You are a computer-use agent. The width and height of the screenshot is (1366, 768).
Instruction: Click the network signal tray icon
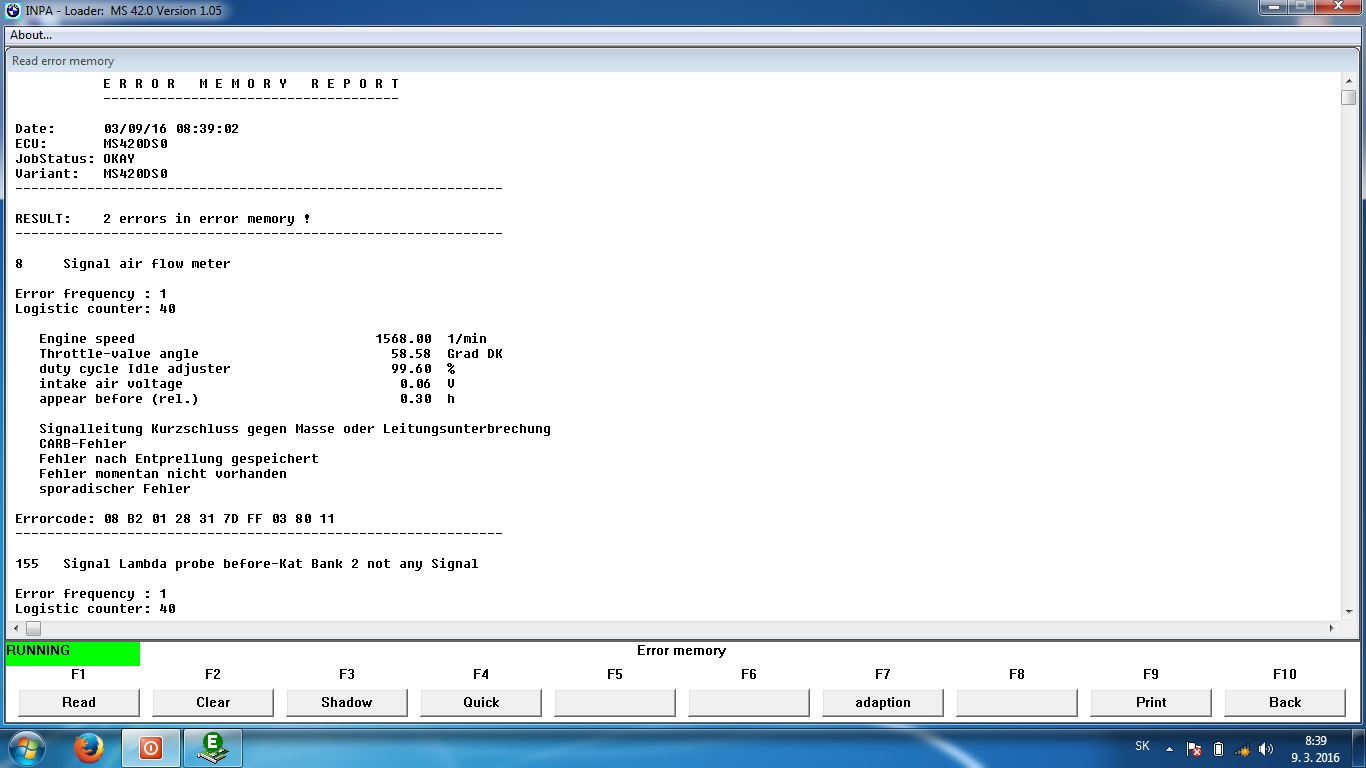1242,749
